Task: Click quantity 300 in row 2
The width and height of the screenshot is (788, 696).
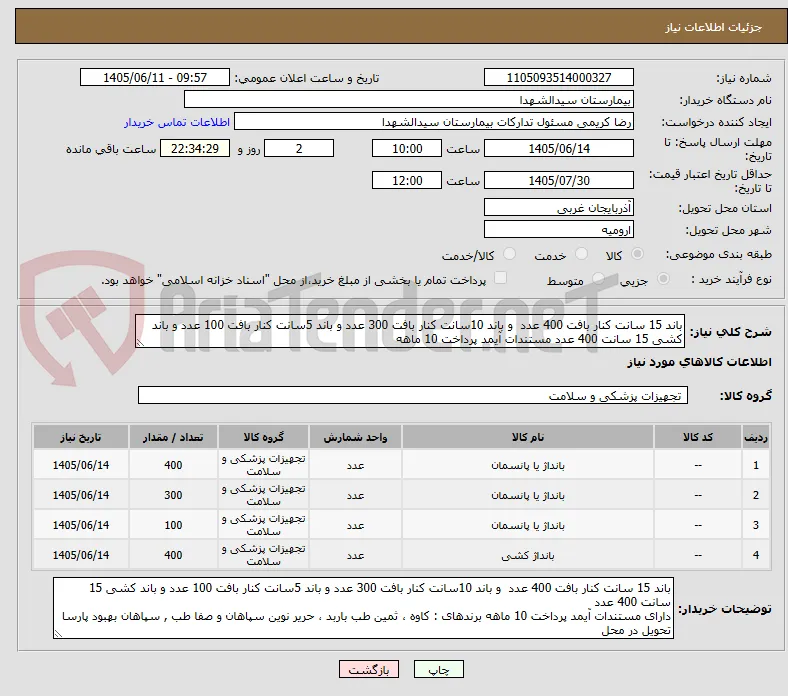Action: 173,495
